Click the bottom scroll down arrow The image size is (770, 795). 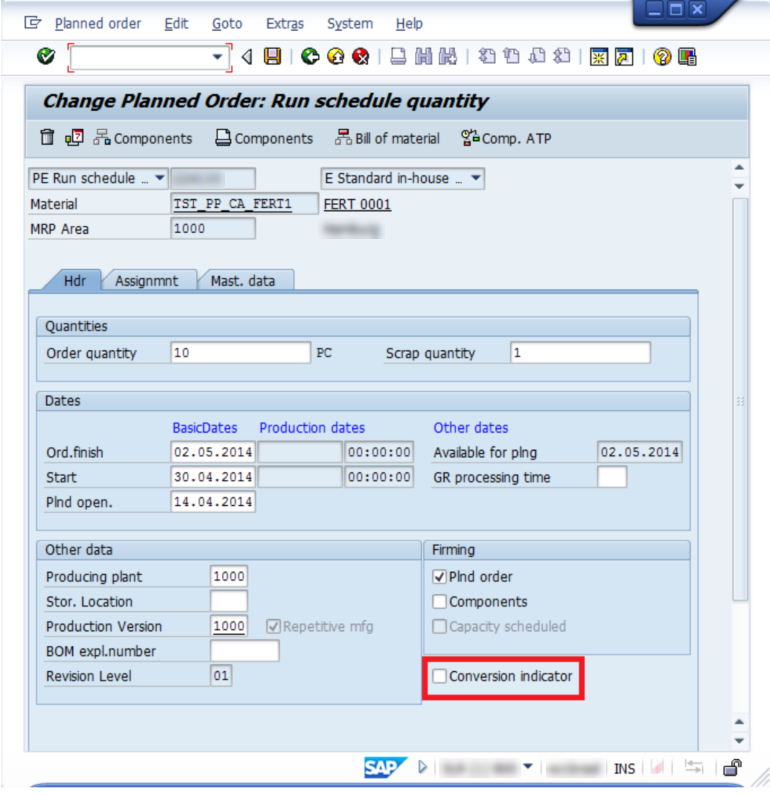click(x=740, y=741)
